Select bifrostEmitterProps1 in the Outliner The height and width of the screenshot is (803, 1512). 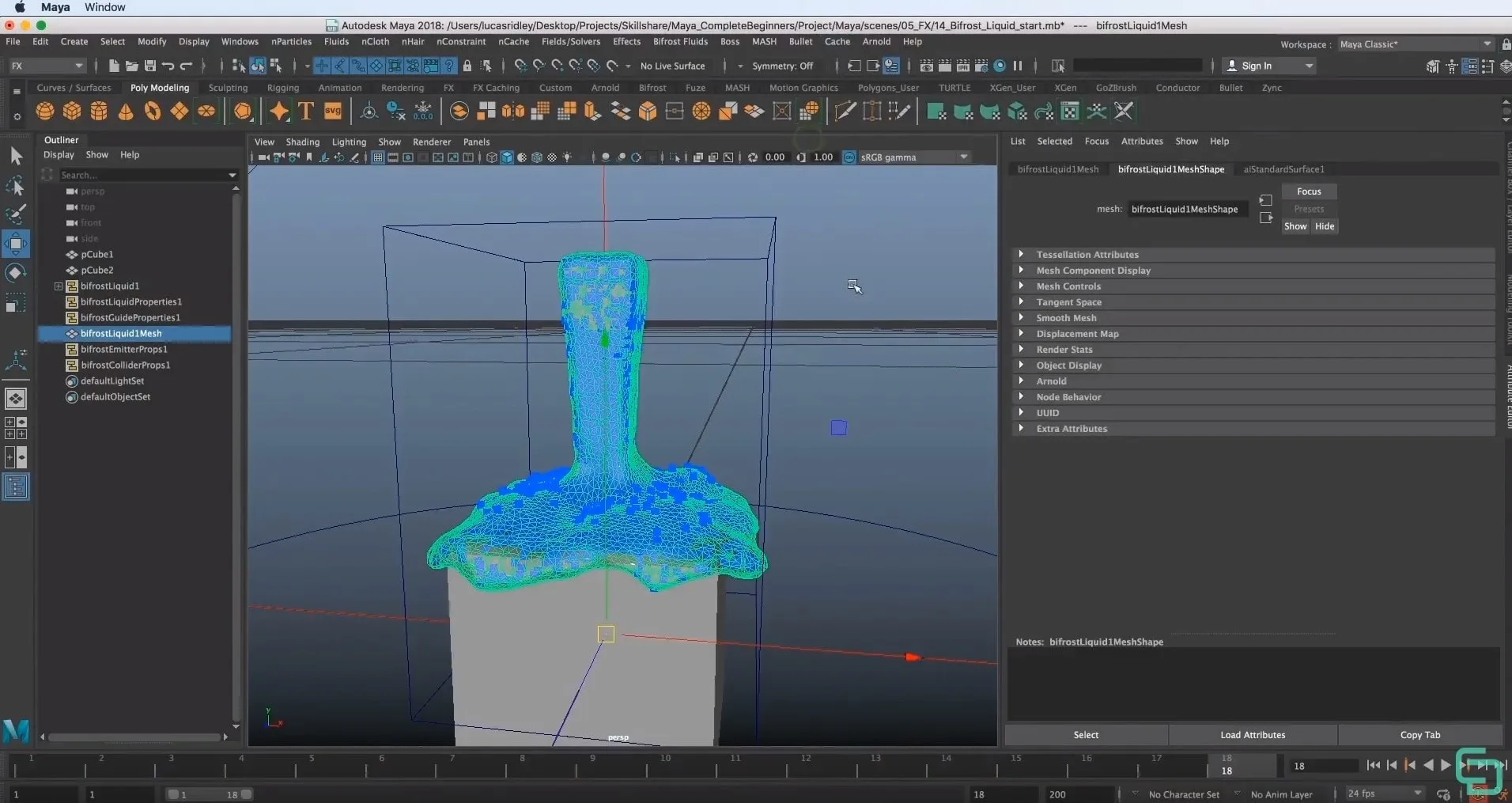(123, 350)
